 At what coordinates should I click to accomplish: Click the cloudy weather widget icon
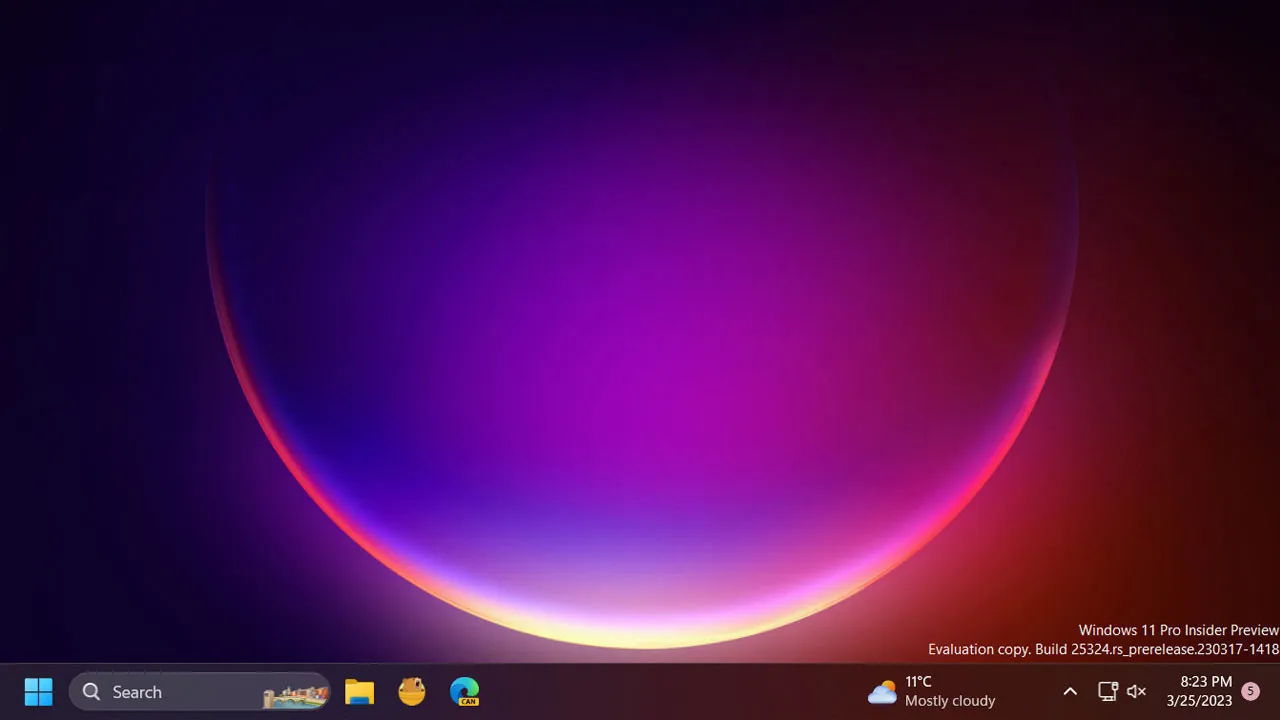click(882, 692)
